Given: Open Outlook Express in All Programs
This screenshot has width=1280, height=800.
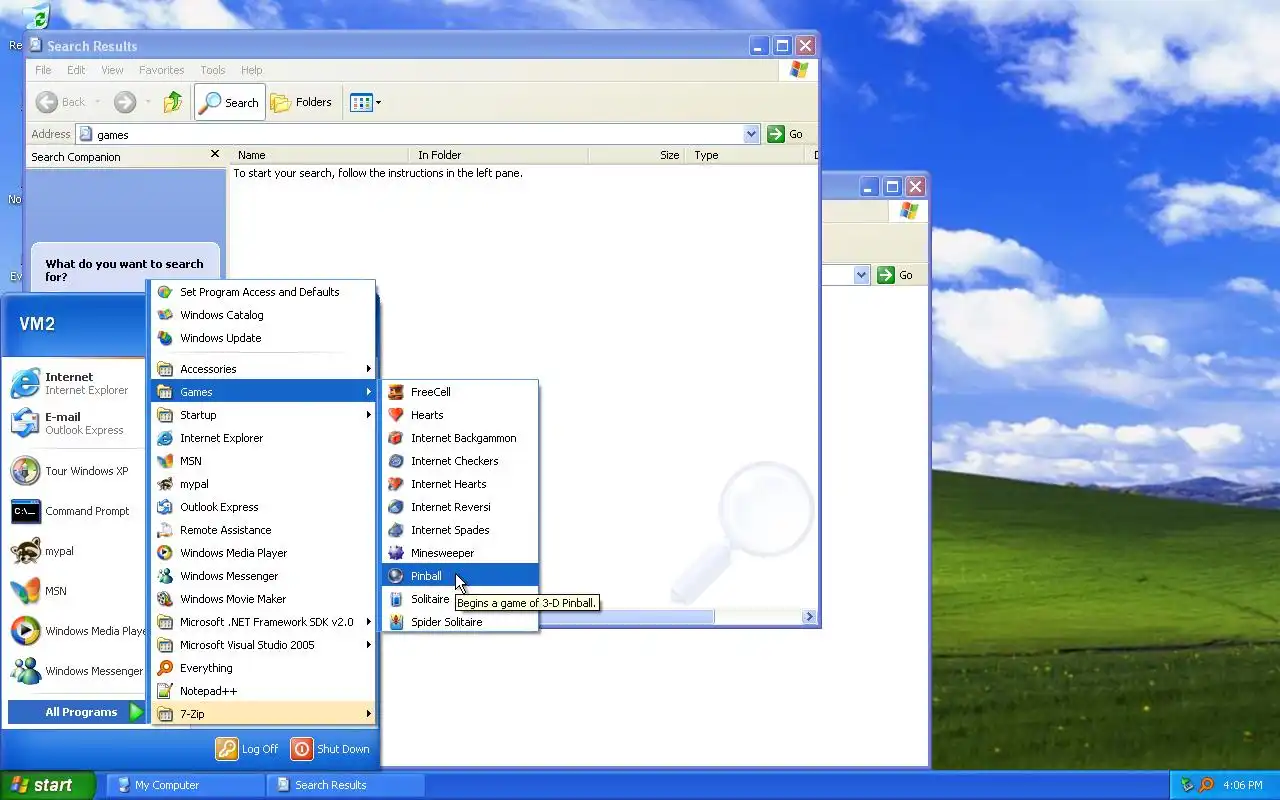Looking at the screenshot, I should pyautogui.click(x=263, y=507).
